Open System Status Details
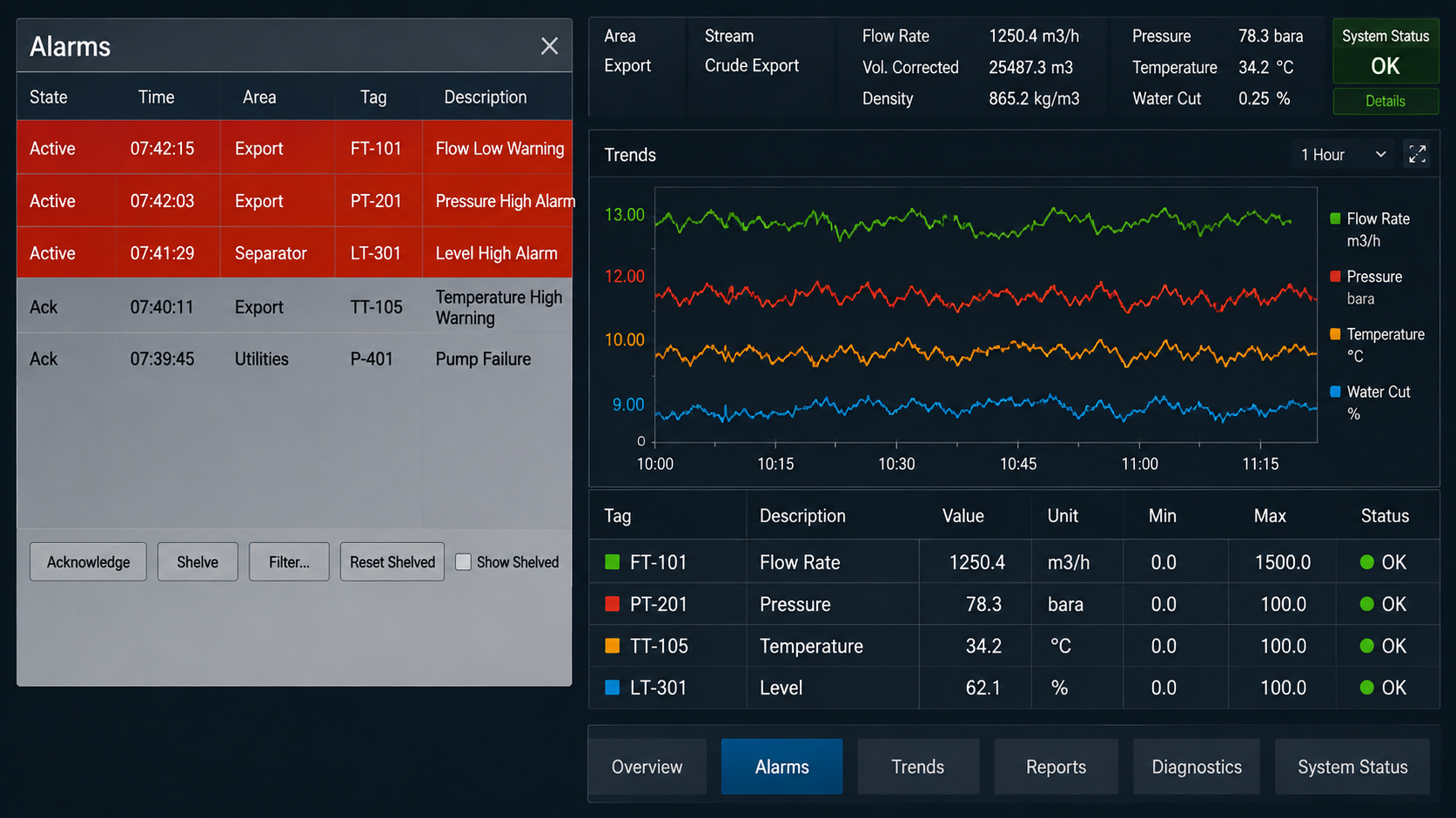The image size is (1456, 818). (x=1386, y=101)
